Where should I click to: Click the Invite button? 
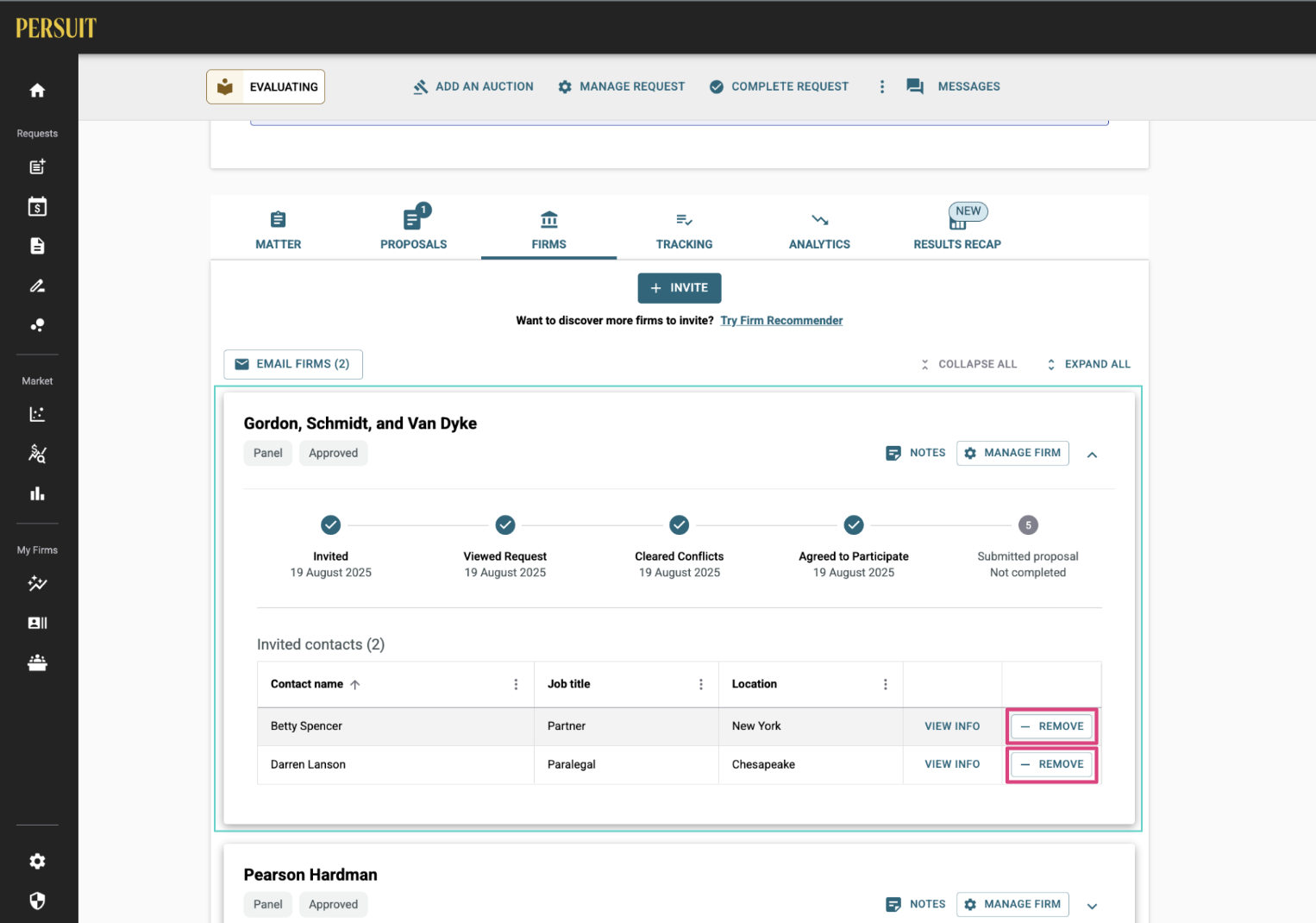(680, 288)
